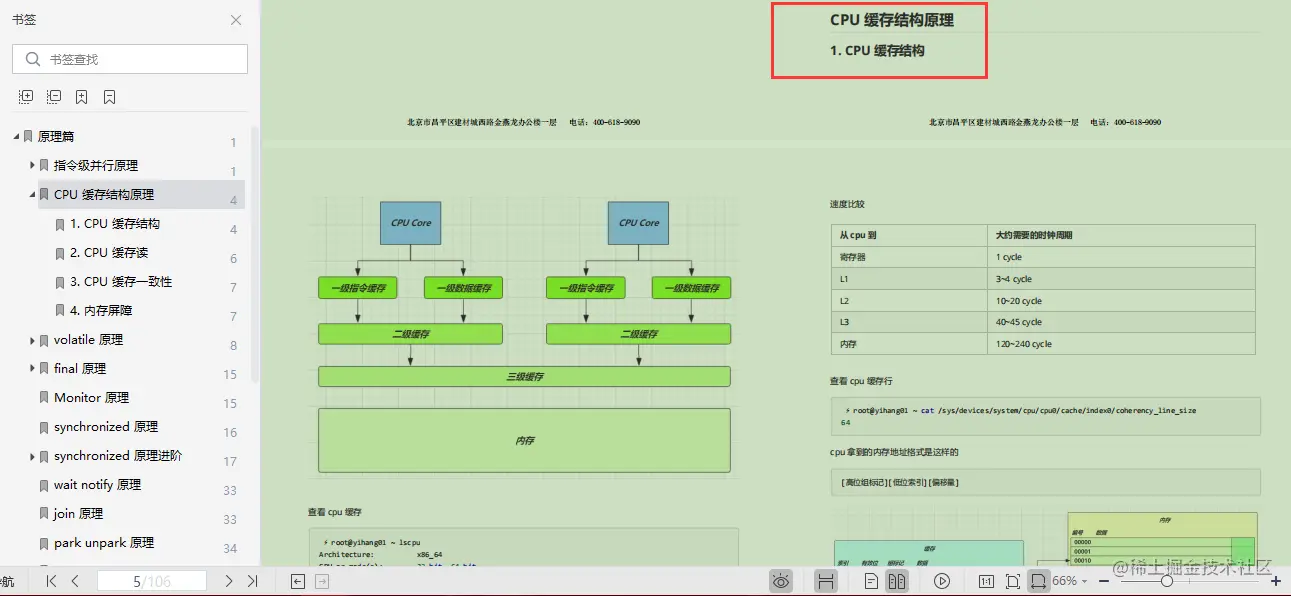Viewport: 1291px width, 596px height.
Task: Toggle the eye protection mode icon
Action: pyautogui.click(x=781, y=581)
